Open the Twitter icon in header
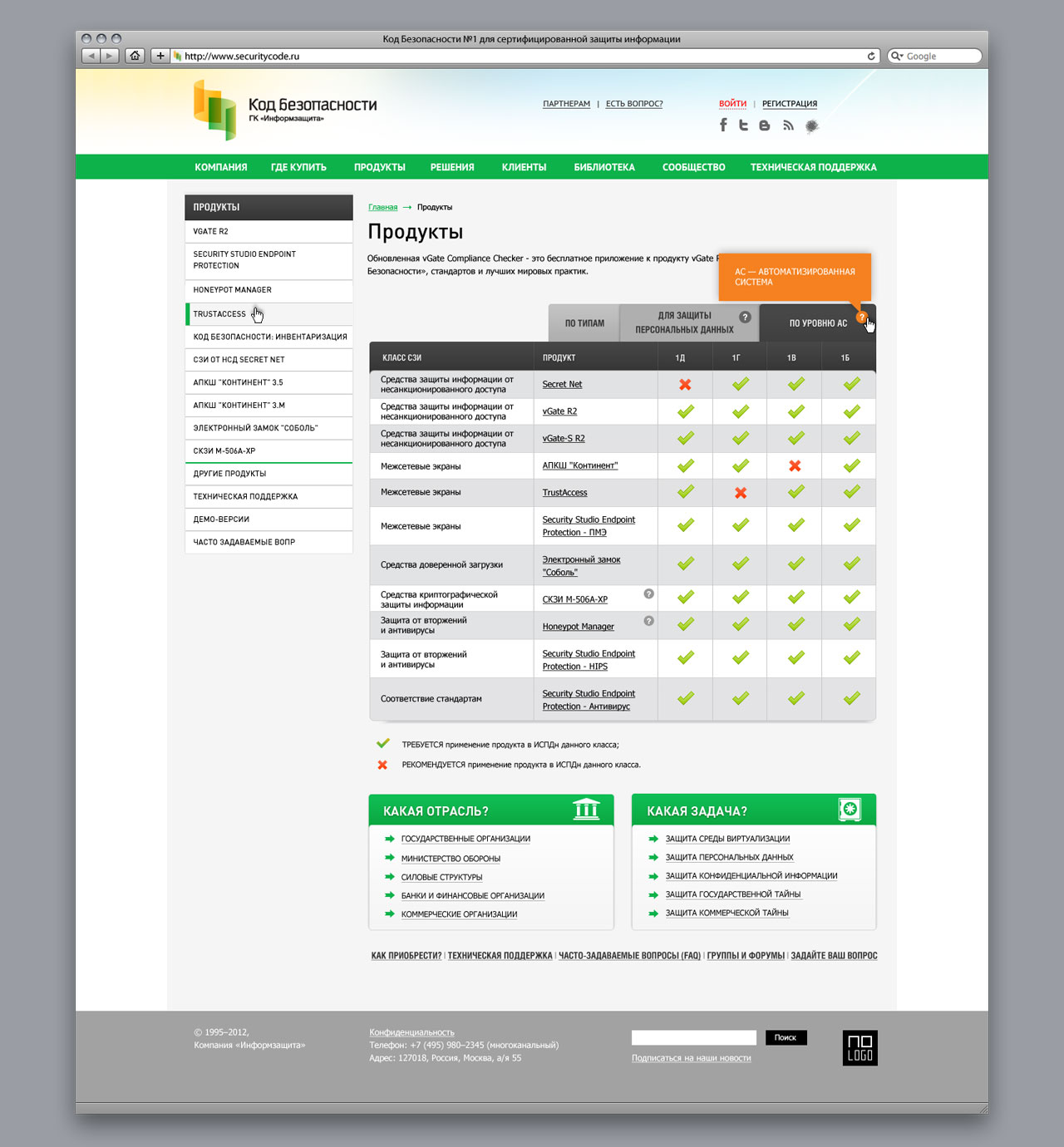 743,125
